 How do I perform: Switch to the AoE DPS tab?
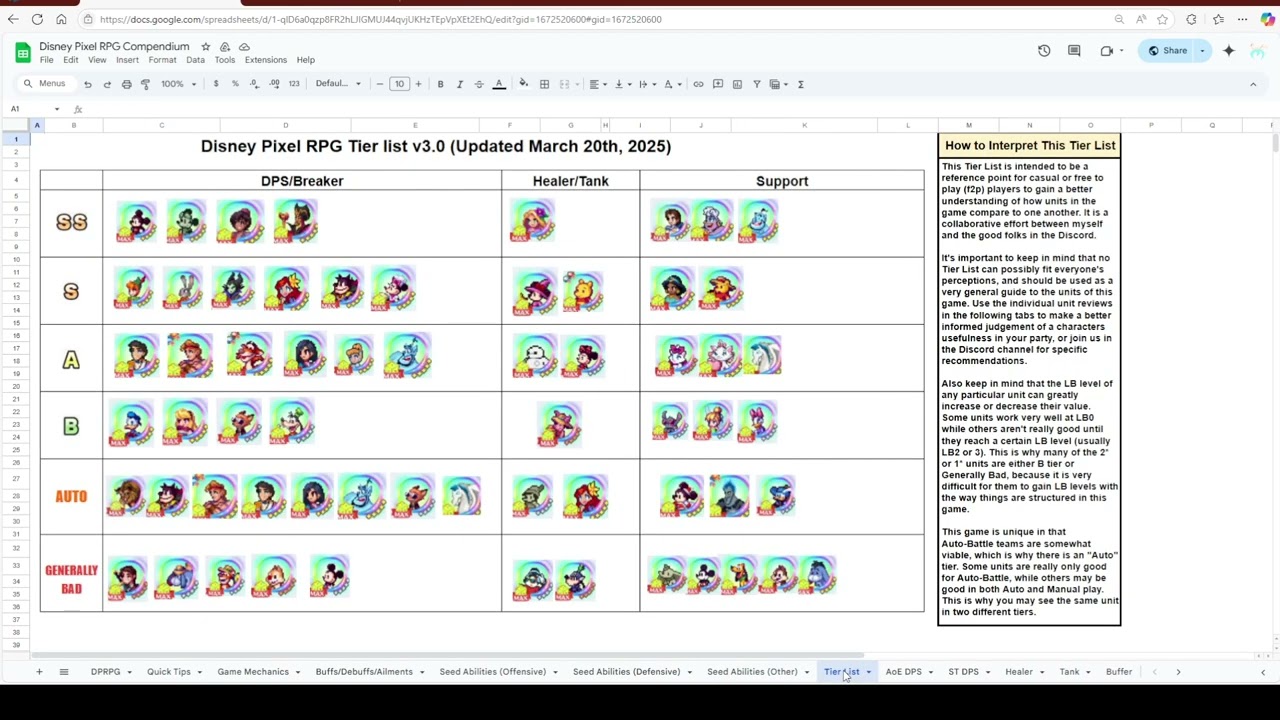tap(903, 672)
